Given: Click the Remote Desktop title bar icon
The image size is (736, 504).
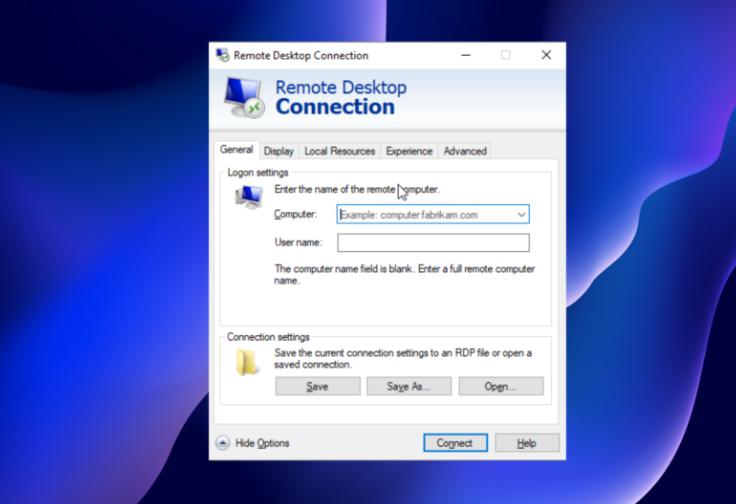Looking at the screenshot, I should pos(222,55).
